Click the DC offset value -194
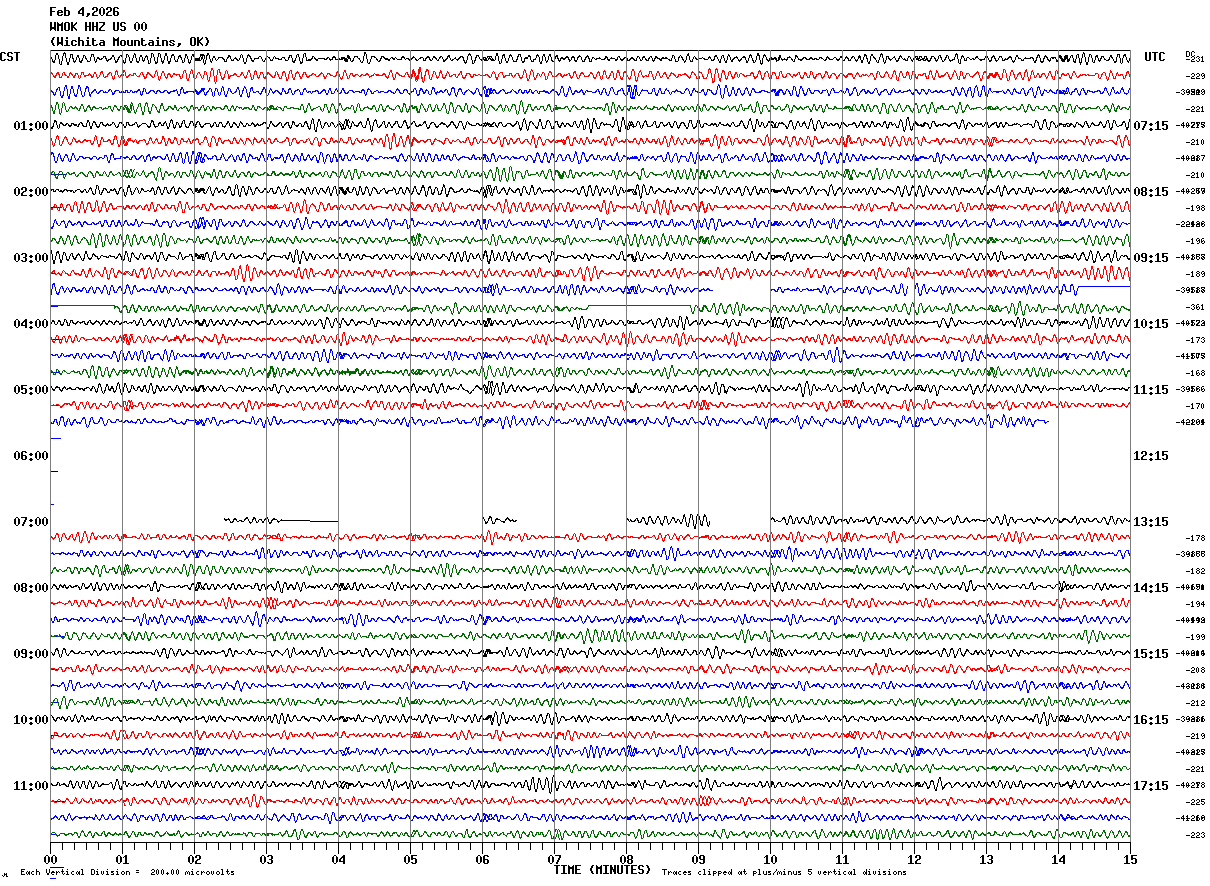This screenshot has width=1210, height=886. tap(1195, 604)
